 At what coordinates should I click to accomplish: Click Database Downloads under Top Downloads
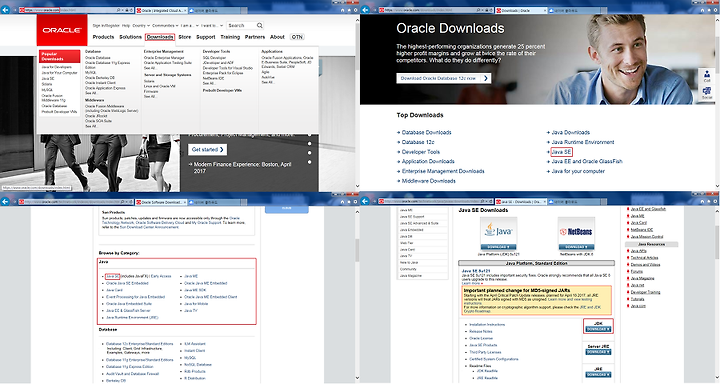(427, 132)
